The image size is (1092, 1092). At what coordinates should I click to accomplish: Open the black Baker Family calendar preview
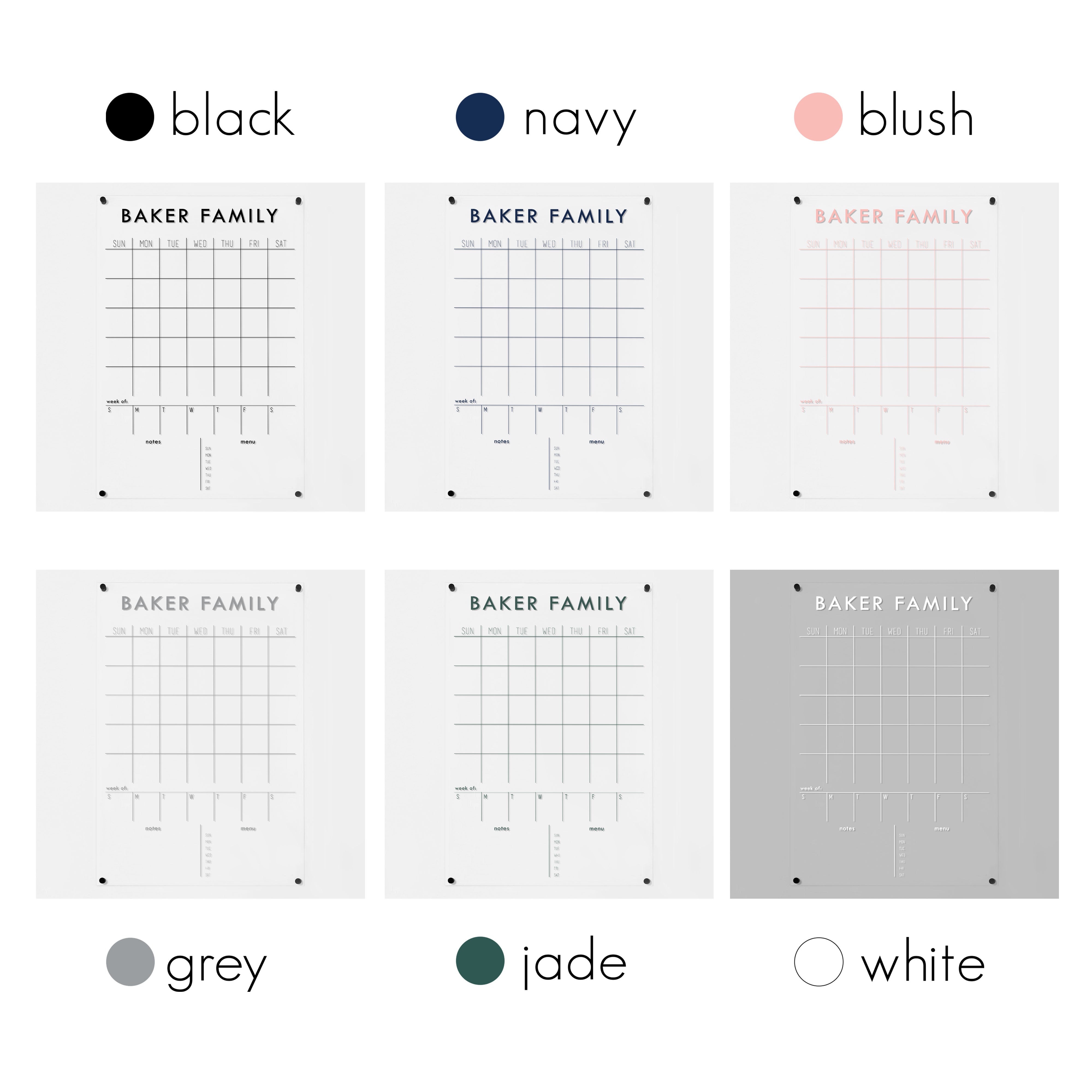[x=200, y=347]
